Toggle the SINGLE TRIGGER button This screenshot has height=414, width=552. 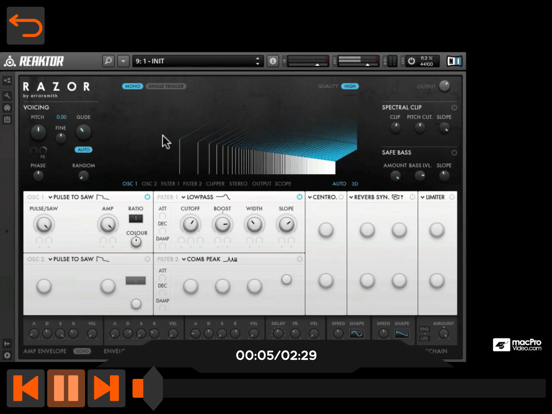coord(166,86)
